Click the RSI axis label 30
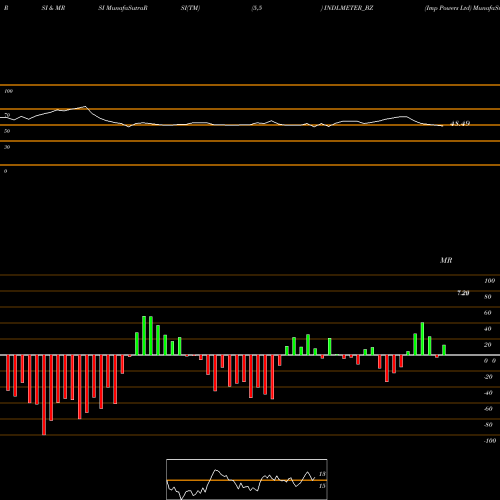 (7, 147)
